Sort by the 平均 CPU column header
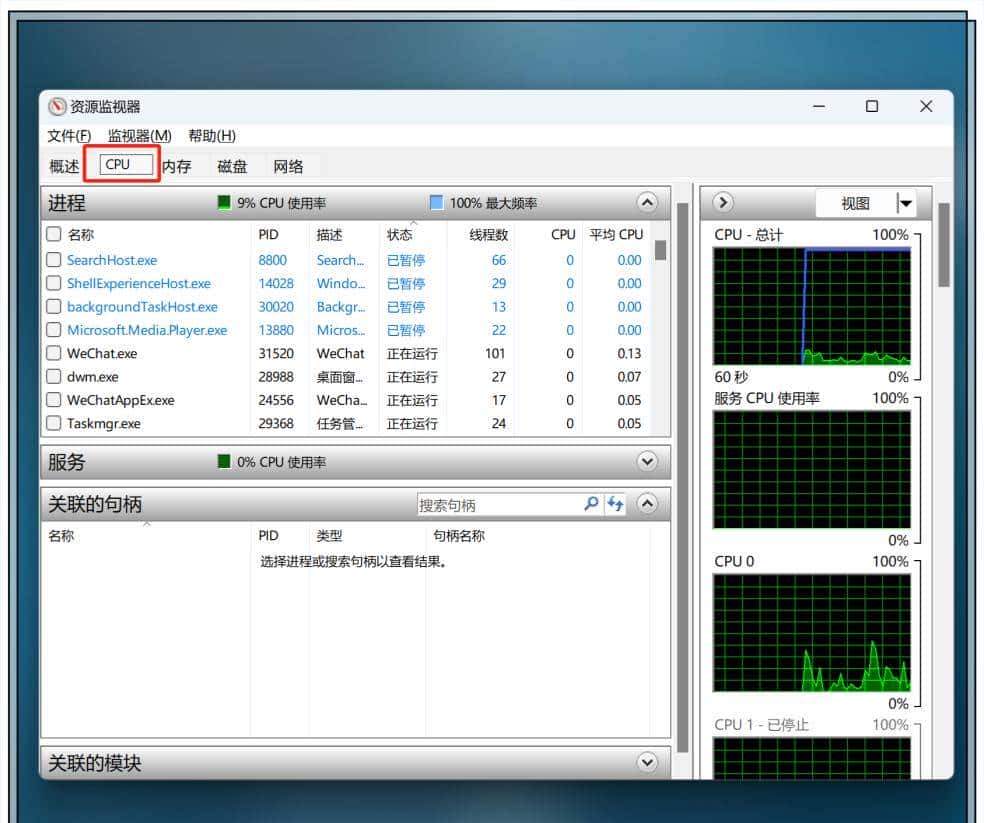Viewport: 984px width, 823px height. click(x=615, y=235)
